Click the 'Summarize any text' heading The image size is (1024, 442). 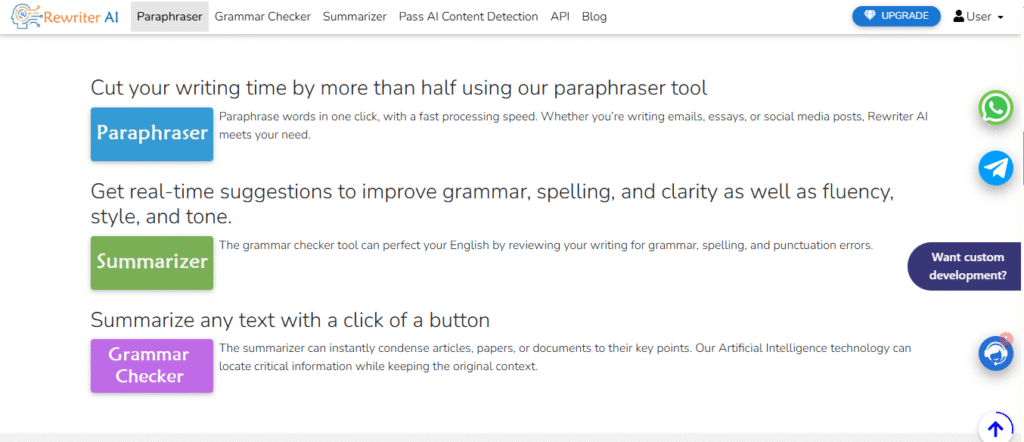[x=290, y=320]
